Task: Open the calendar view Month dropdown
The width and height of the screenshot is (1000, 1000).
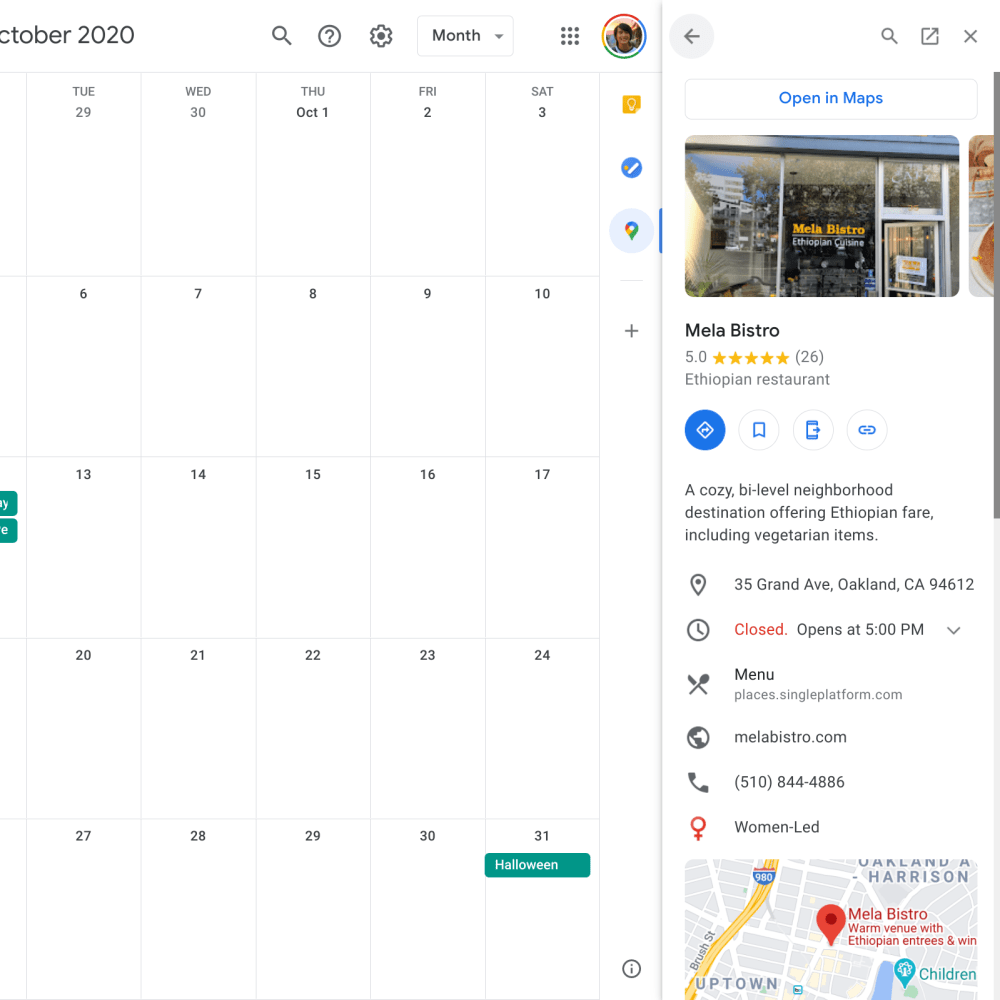Action: 465,36
